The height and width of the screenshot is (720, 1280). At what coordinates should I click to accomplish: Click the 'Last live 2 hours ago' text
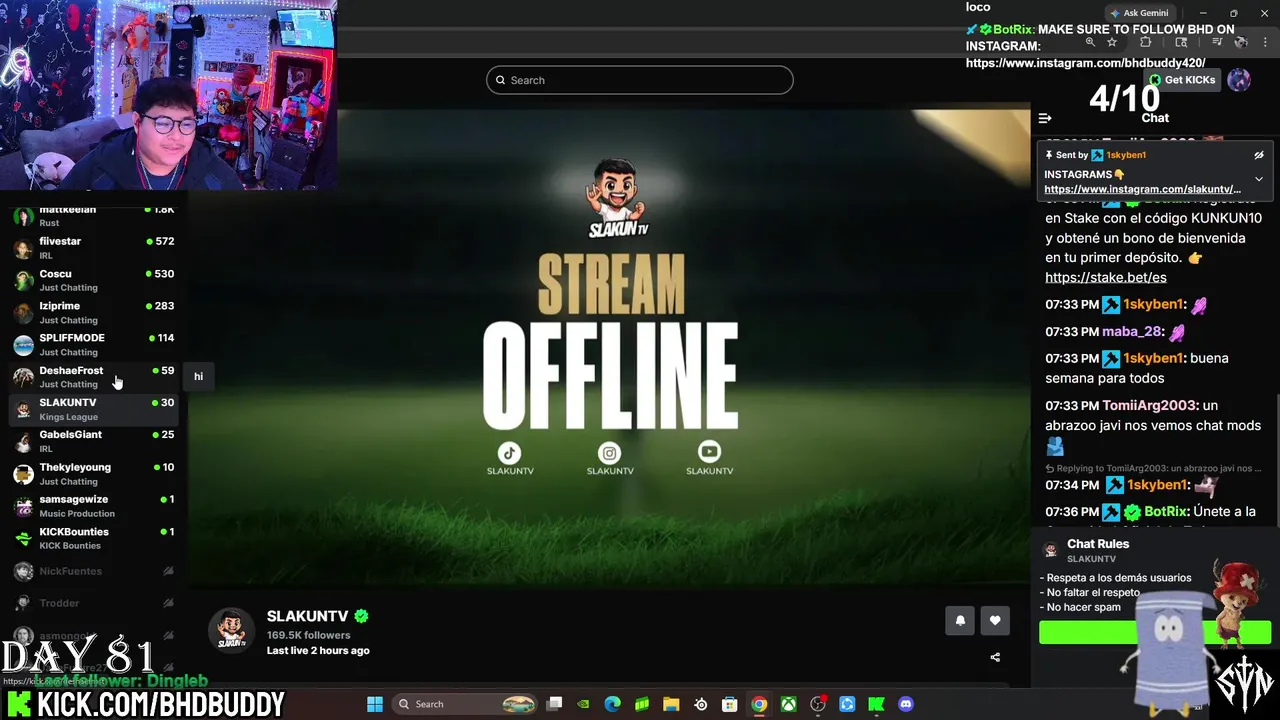pos(318,650)
